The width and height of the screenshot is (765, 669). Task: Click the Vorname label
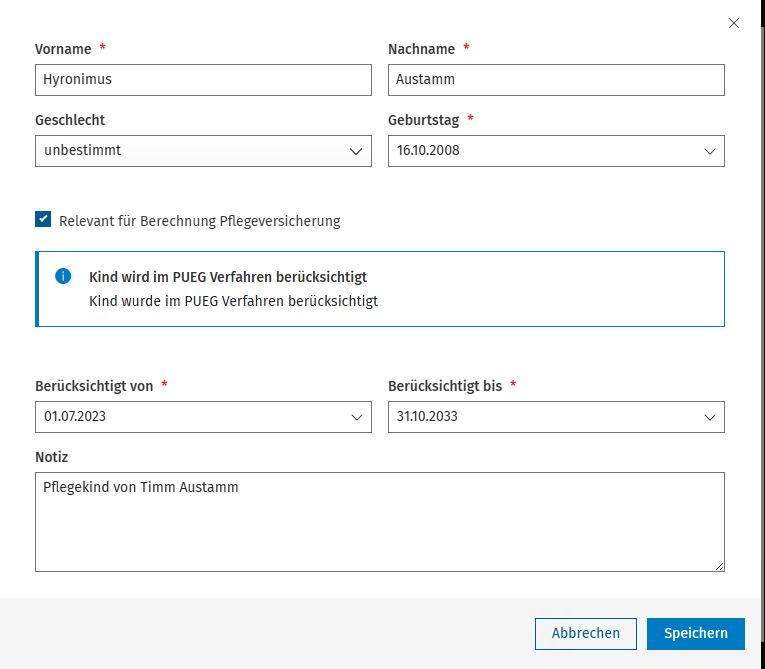63,49
